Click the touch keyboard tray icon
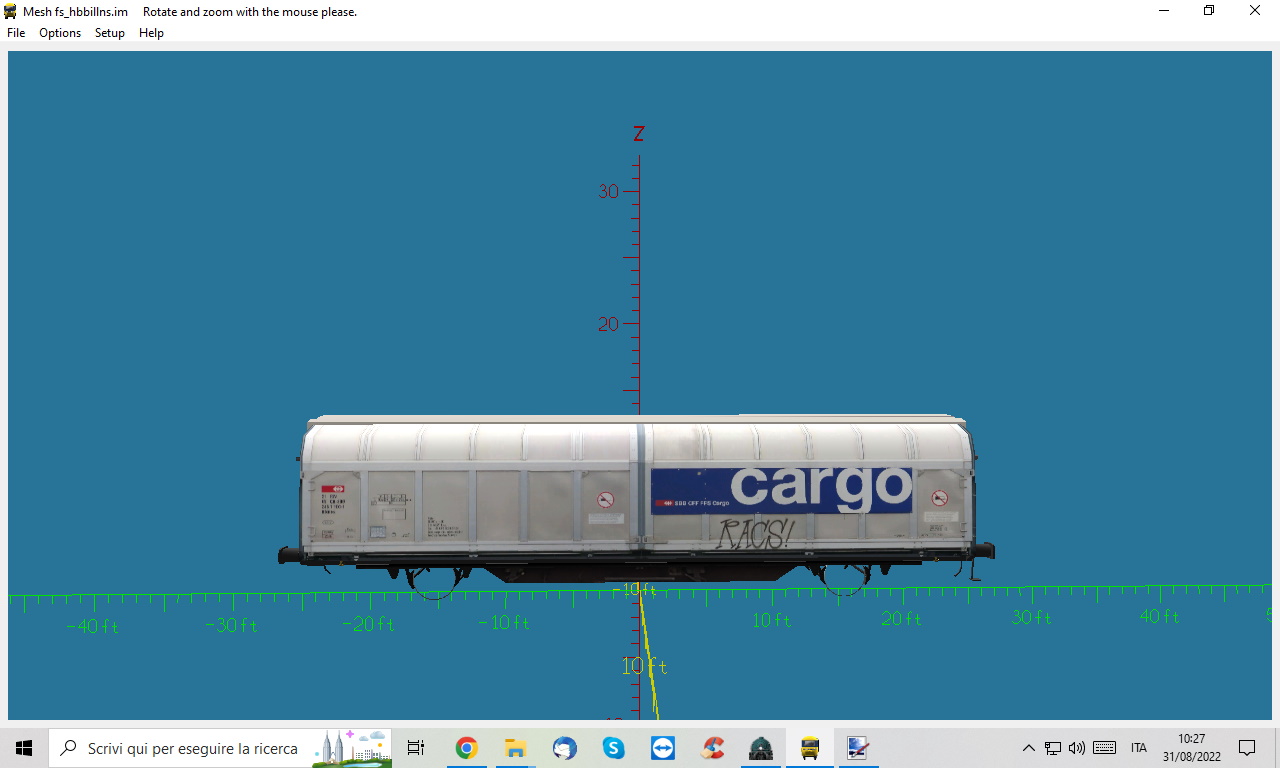This screenshot has width=1280, height=768. coord(1105,748)
